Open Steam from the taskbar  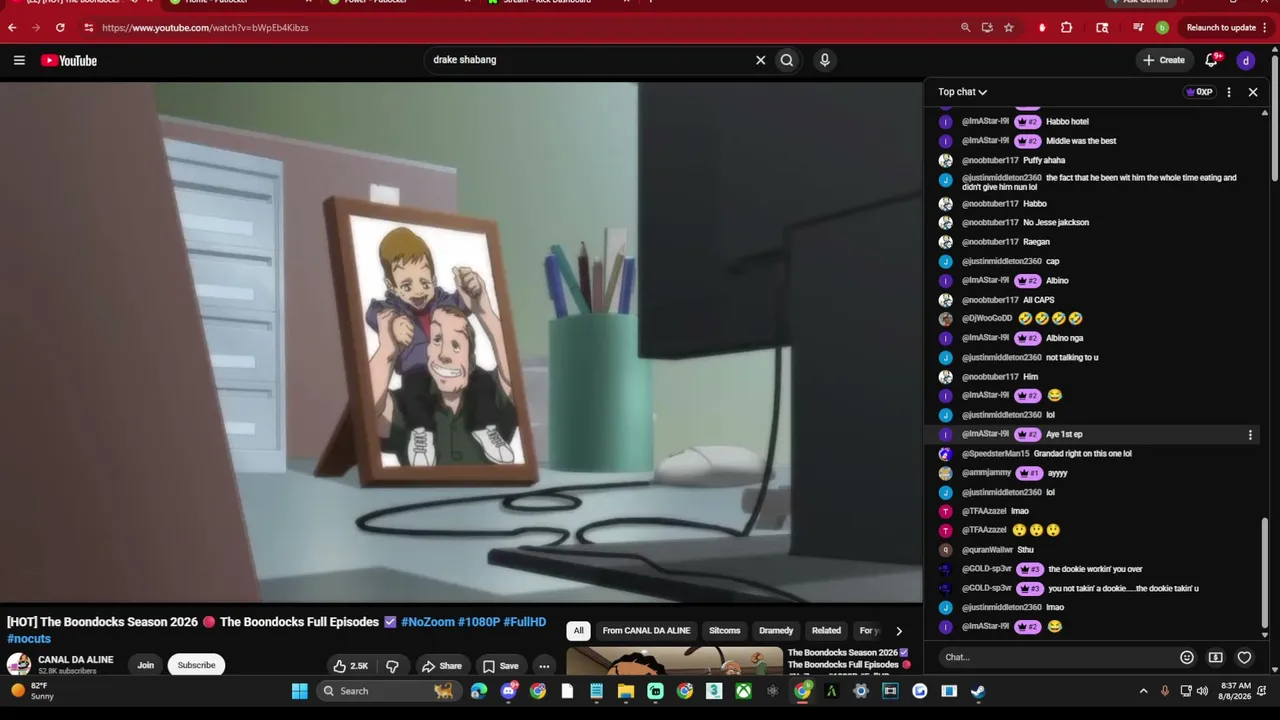978,691
